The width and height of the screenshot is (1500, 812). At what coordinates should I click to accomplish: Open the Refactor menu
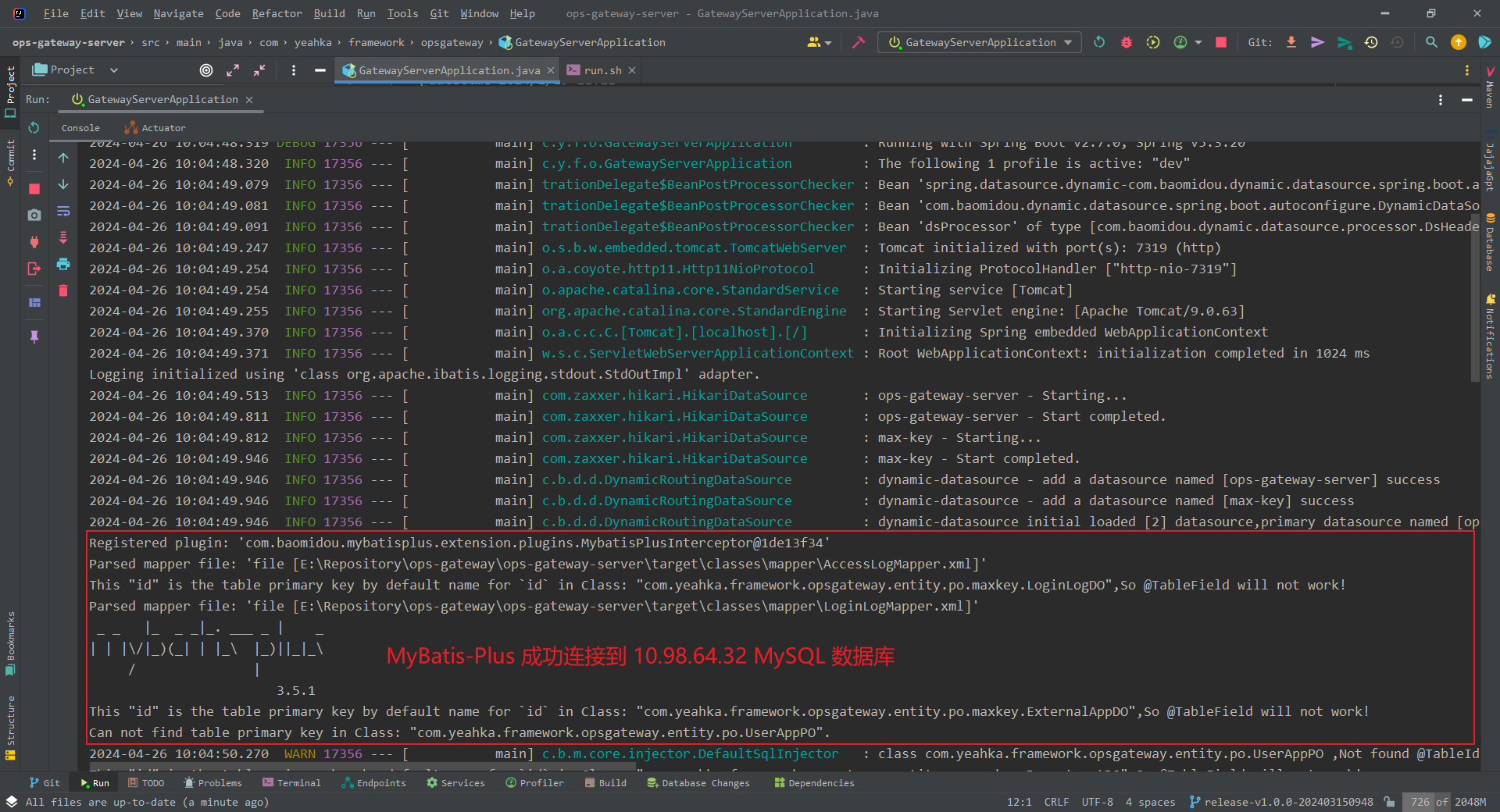(x=276, y=13)
